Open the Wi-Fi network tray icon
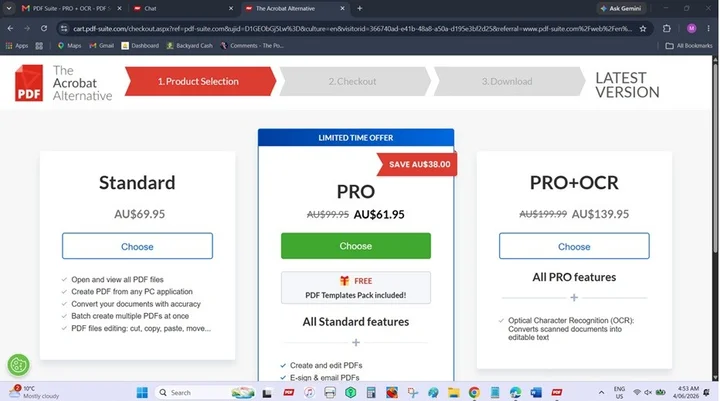 pyautogui.click(x=636, y=392)
